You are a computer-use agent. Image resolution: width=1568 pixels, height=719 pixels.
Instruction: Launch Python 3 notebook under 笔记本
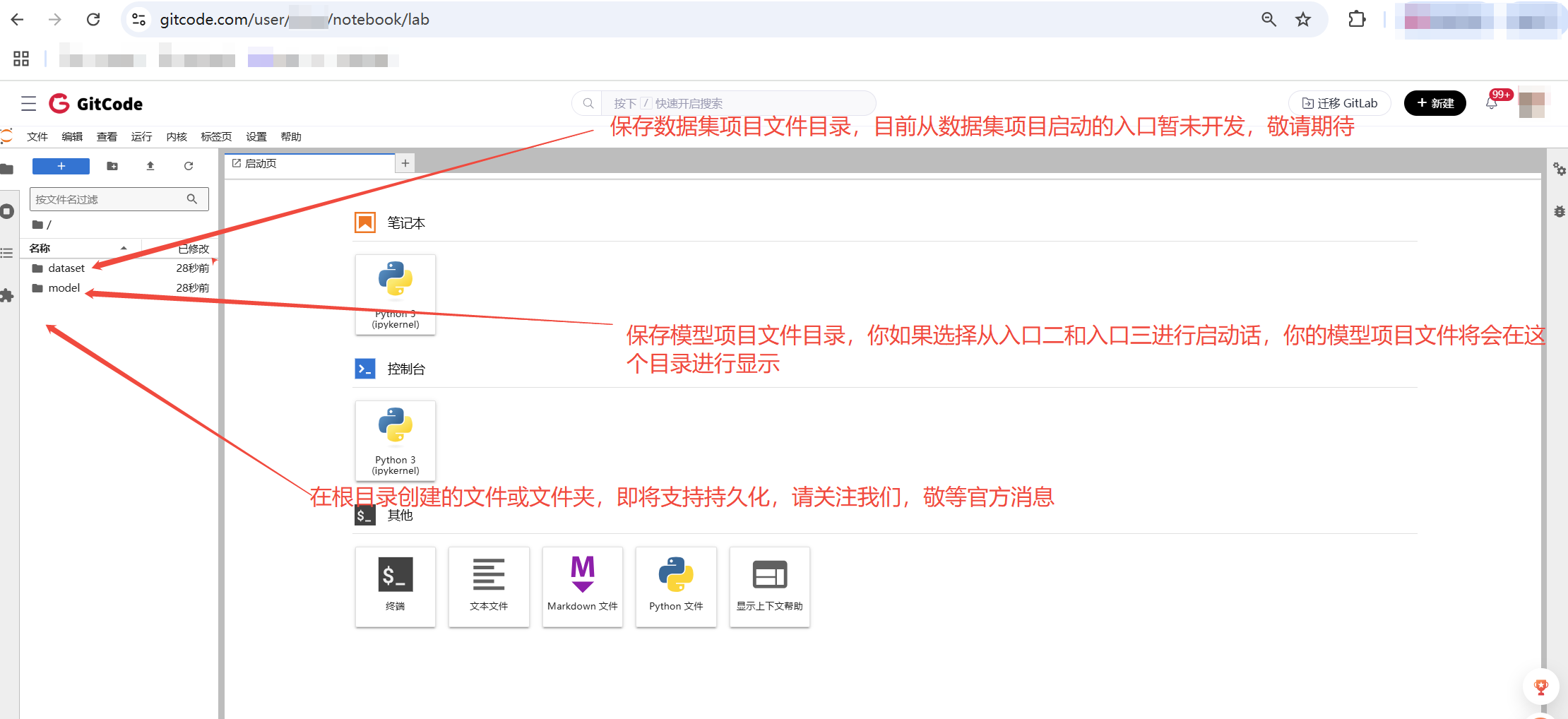pyautogui.click(x=395, y=294)
